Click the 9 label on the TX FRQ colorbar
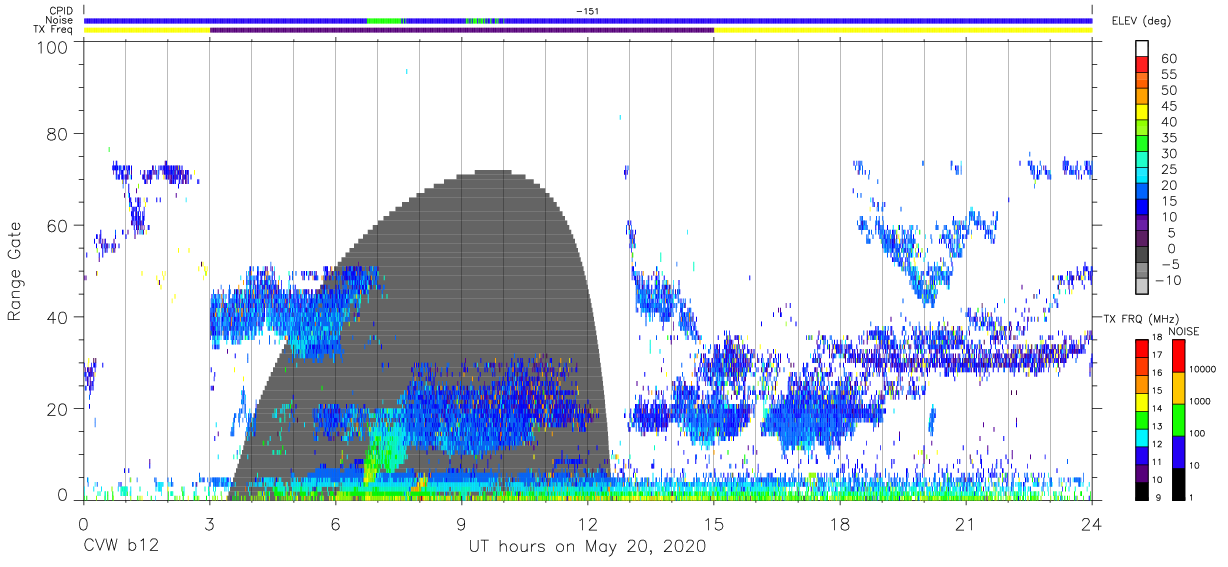 1158,498
